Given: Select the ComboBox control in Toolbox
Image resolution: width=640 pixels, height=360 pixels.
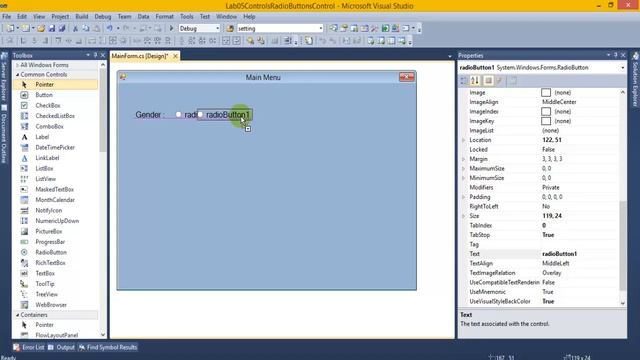Looking at the screenshot, I should point(55,127).
